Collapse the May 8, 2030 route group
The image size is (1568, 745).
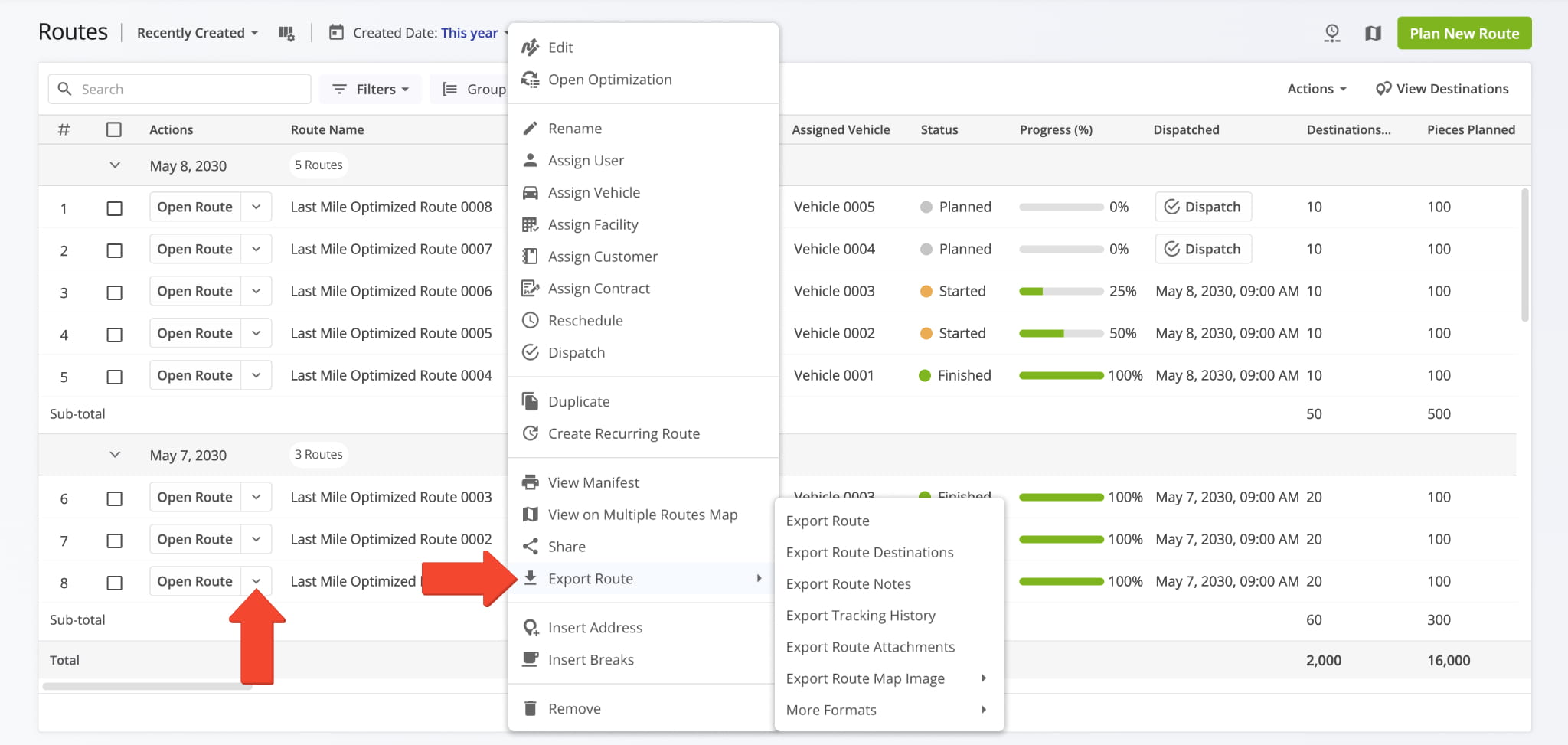[x=115, y=165]
